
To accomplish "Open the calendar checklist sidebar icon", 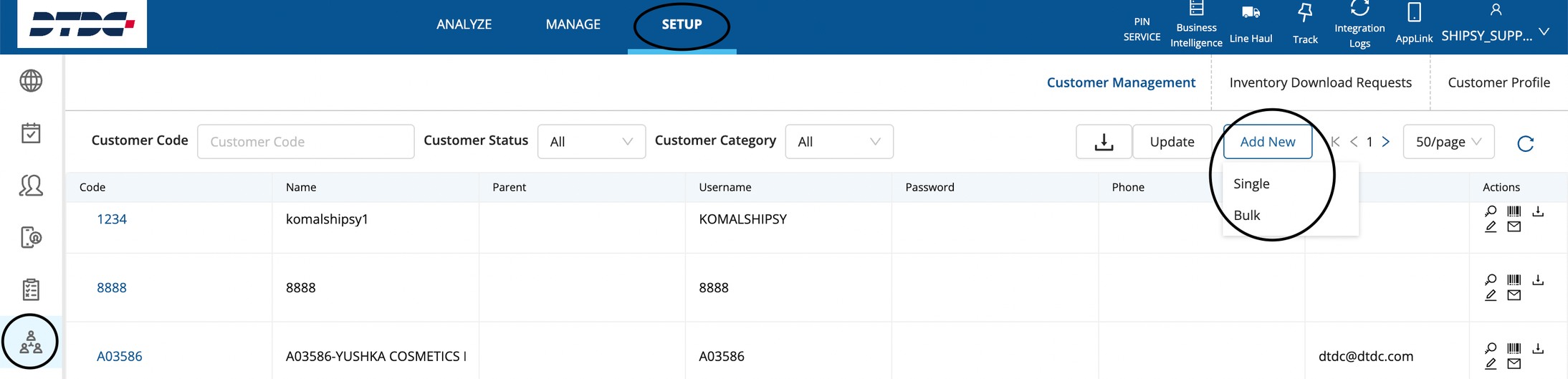I will (x=31, y=133).
